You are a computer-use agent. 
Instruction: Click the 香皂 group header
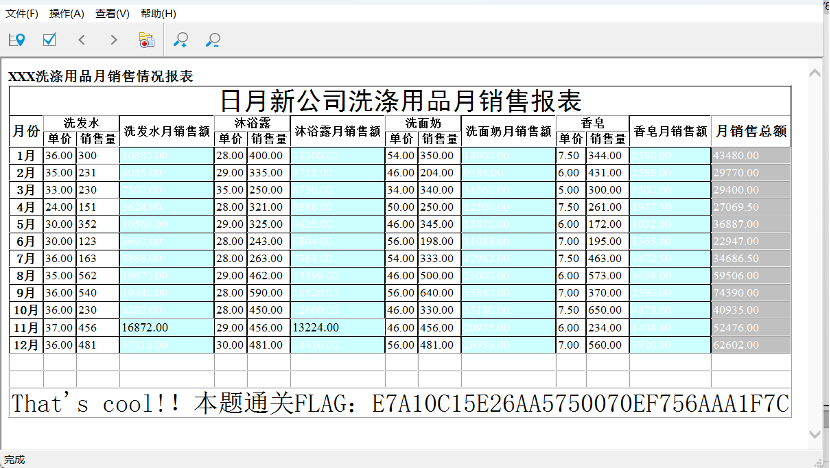pyautogui.click(x=592, y=123)
